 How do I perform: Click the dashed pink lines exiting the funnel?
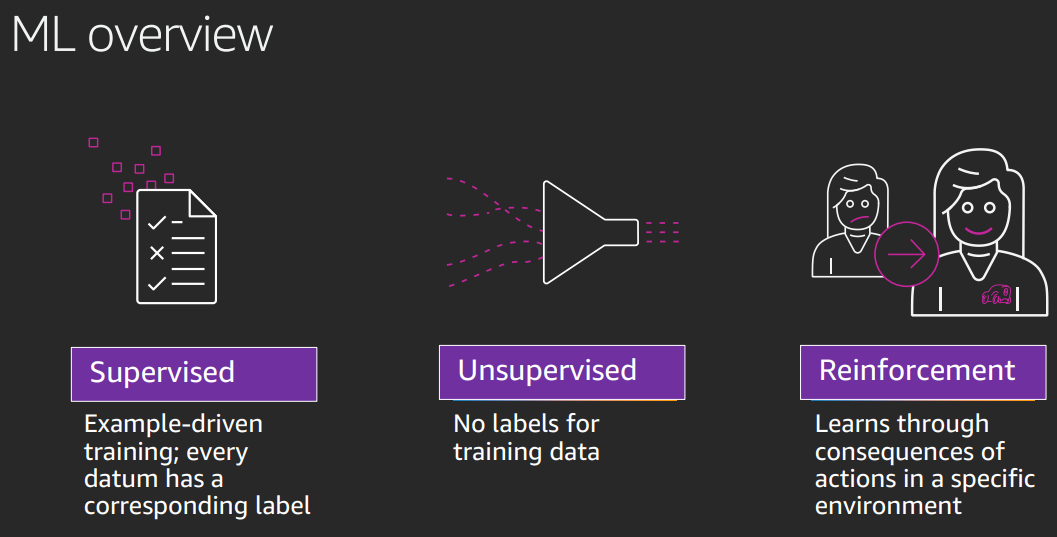tap(662, 232)
